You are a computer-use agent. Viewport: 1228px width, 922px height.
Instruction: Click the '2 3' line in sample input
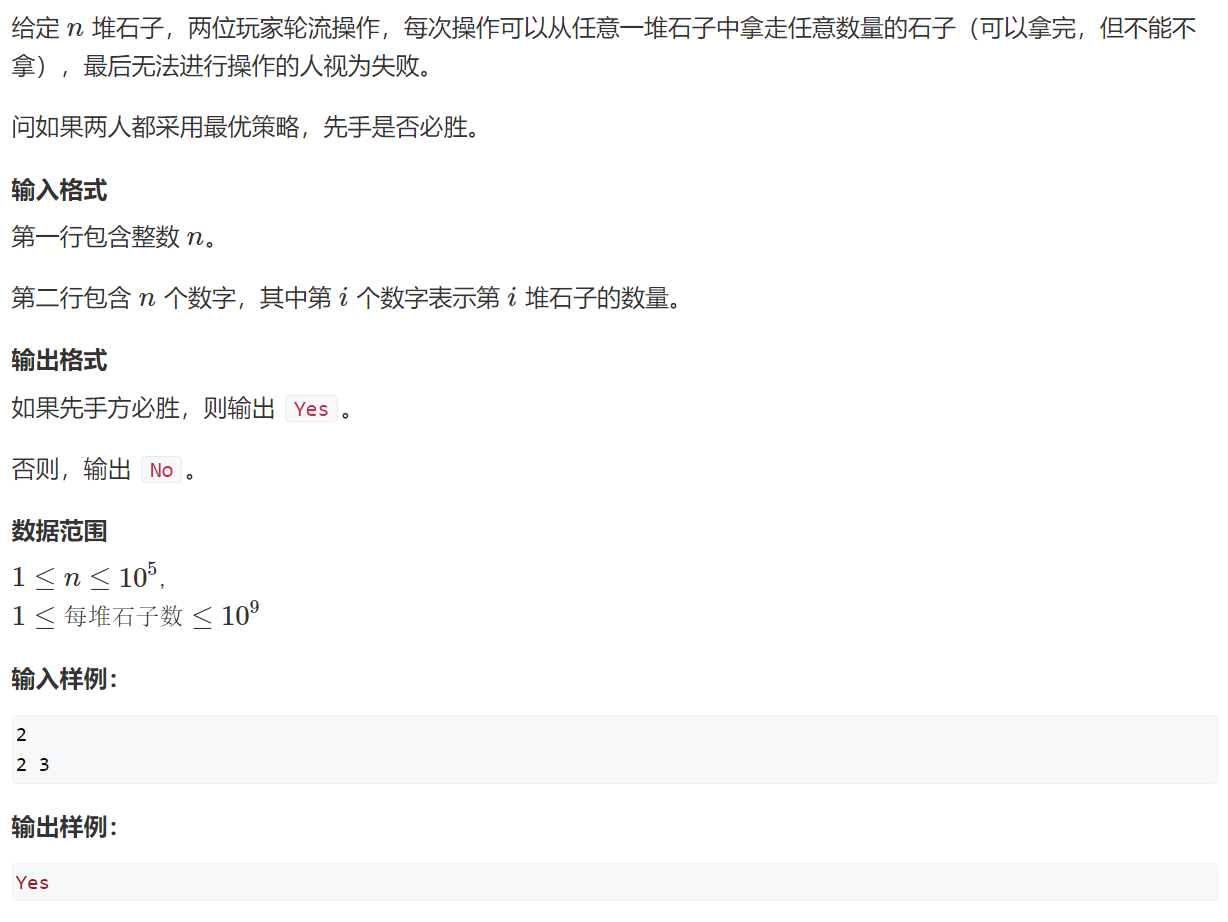(33, 766)
